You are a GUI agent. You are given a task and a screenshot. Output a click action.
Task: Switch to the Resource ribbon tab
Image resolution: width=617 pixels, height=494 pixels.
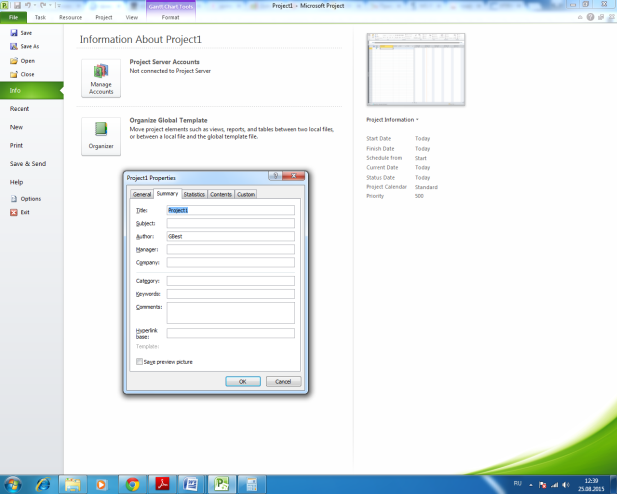(70, 17)
